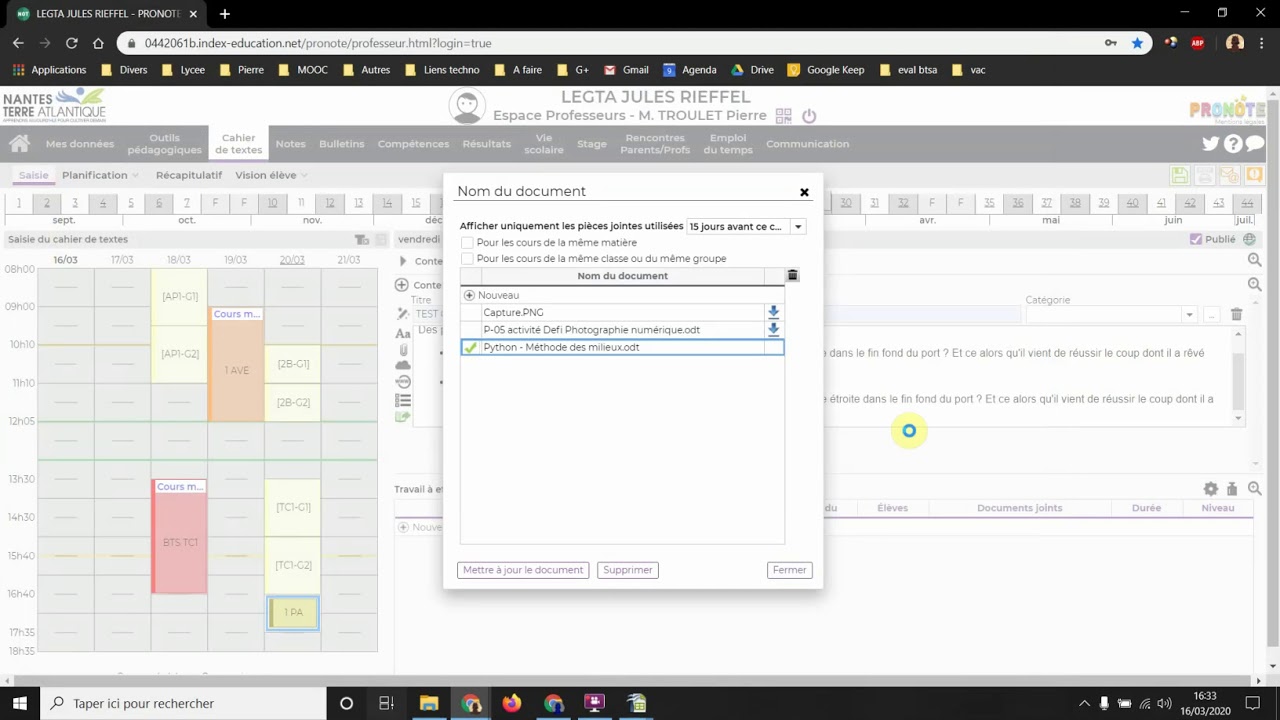This screenshot has height=720, width=1280.
Task: Toggle the Publié checkbox
Action: tap(1196, 240)
